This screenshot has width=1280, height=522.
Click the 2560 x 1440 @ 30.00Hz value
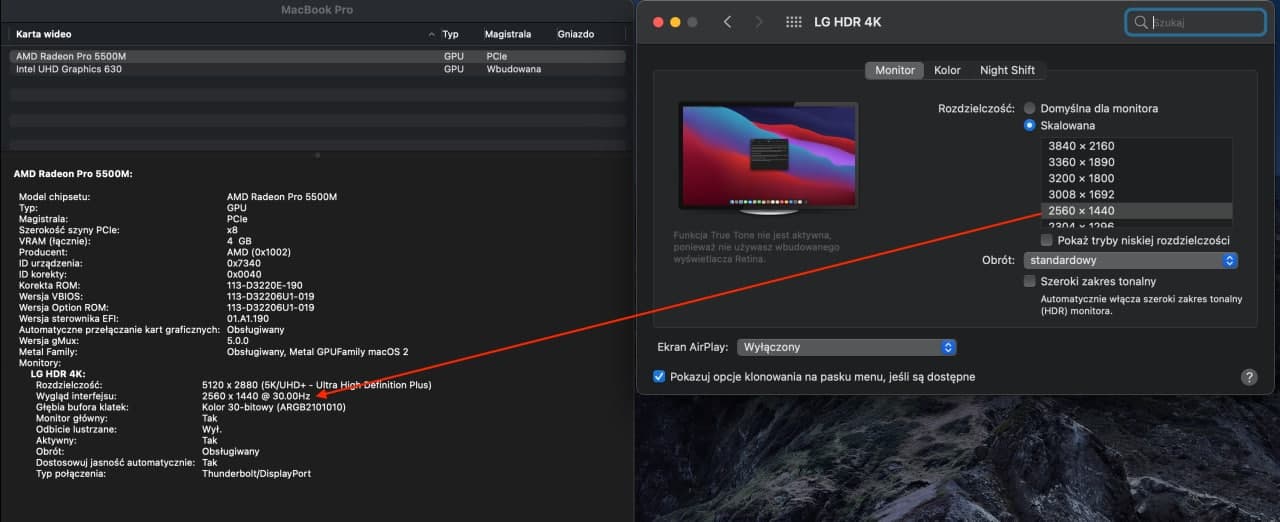256,396
